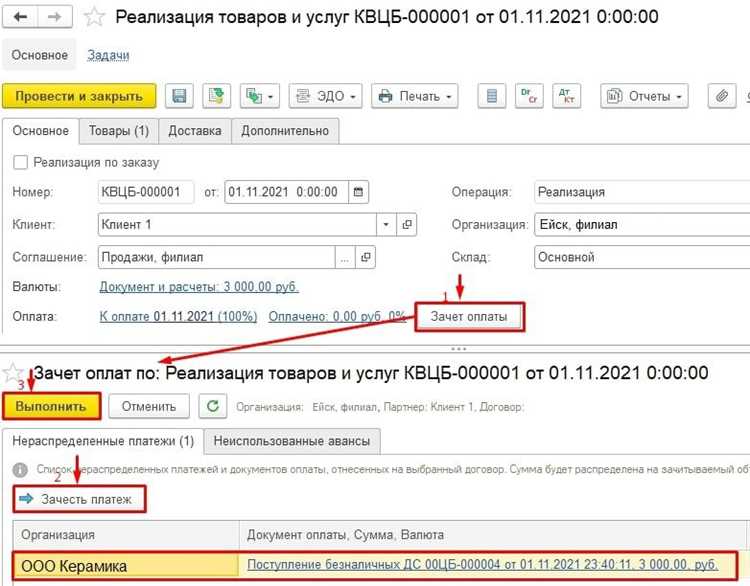The height and width of the screenshot is (586, 750).
Task: Choose Соглашение via the ellipsis button
Action: point(345,257)
